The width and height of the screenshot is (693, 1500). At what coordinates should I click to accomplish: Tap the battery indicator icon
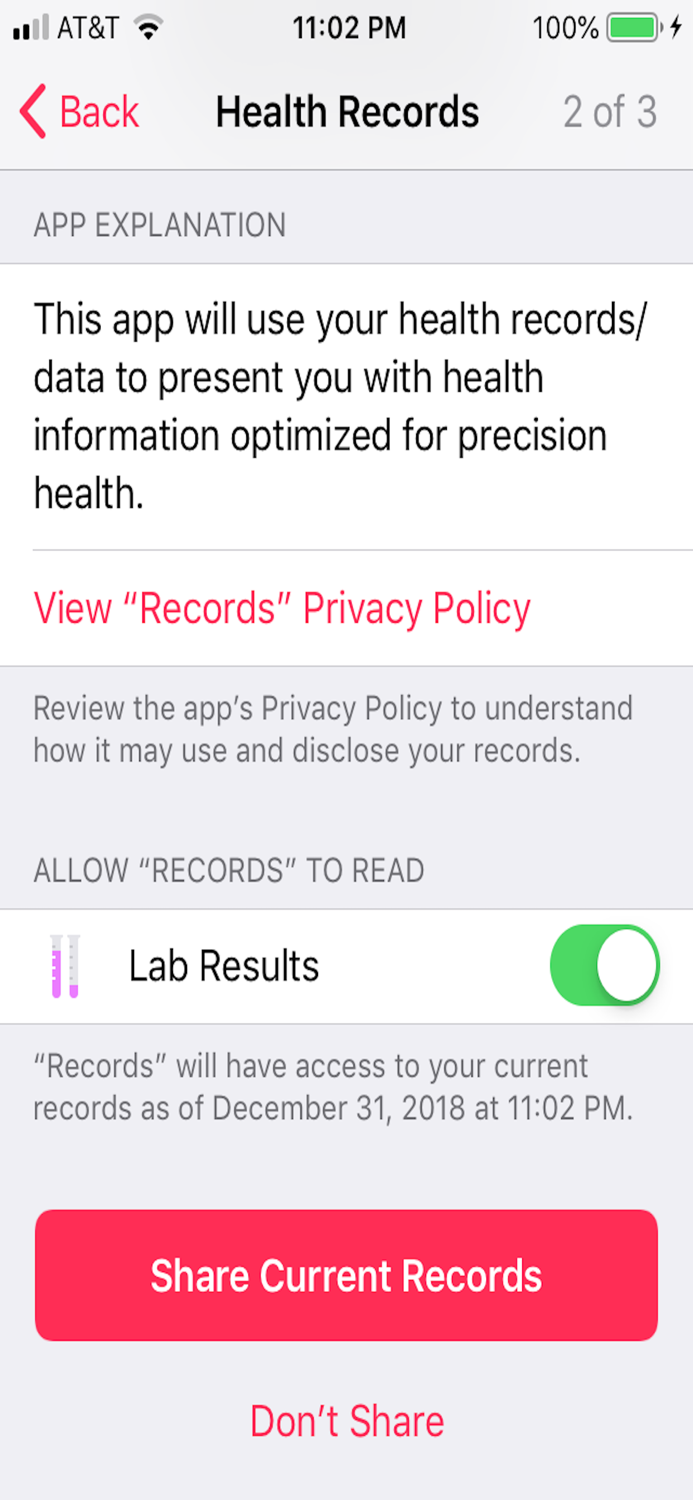pyautogui.click(x=630, y=28)
